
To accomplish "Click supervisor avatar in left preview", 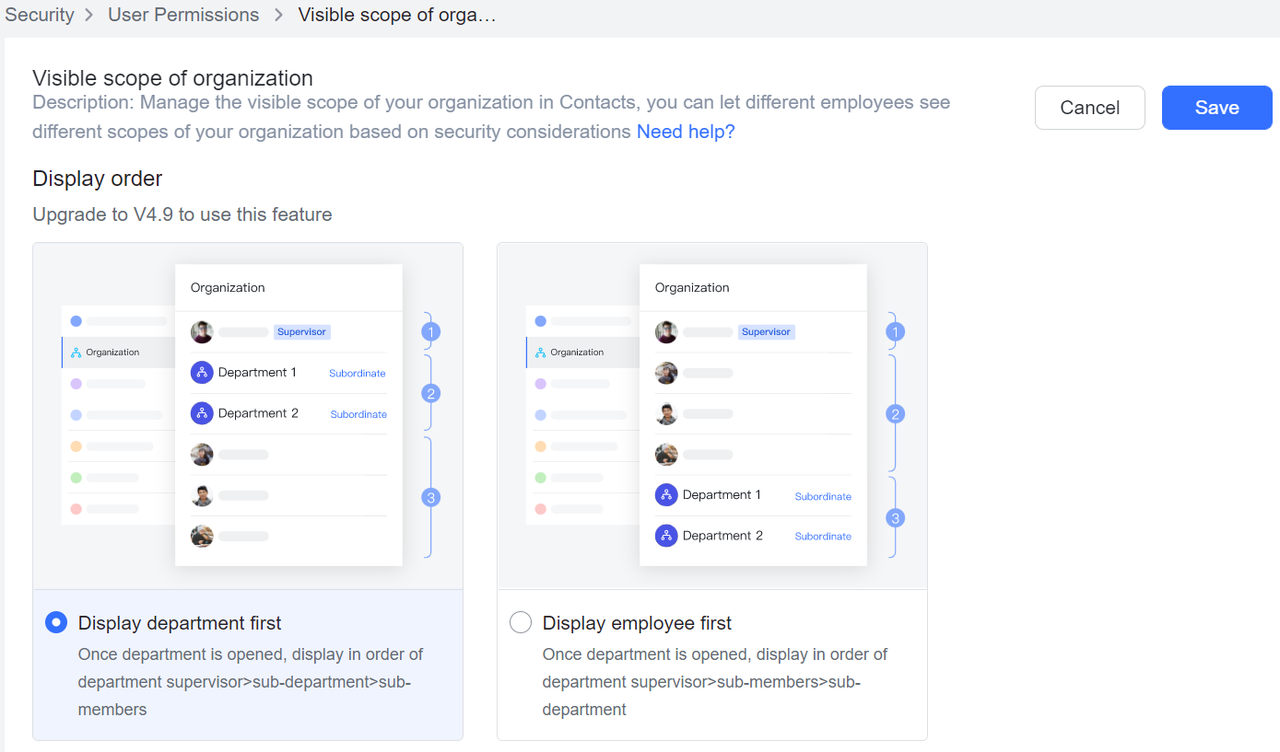I will point(202,332).
